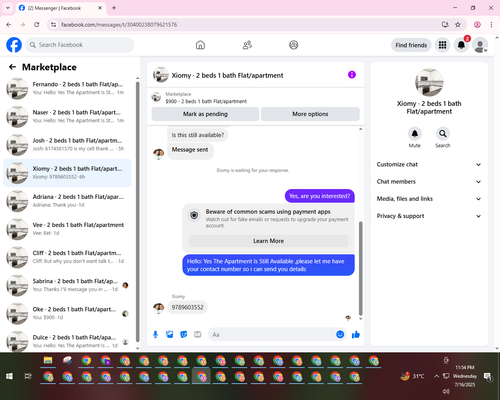The width and height of the screenshot is (500, 400).
Task: Send a thumbs up like
Action: click(356, 334)
